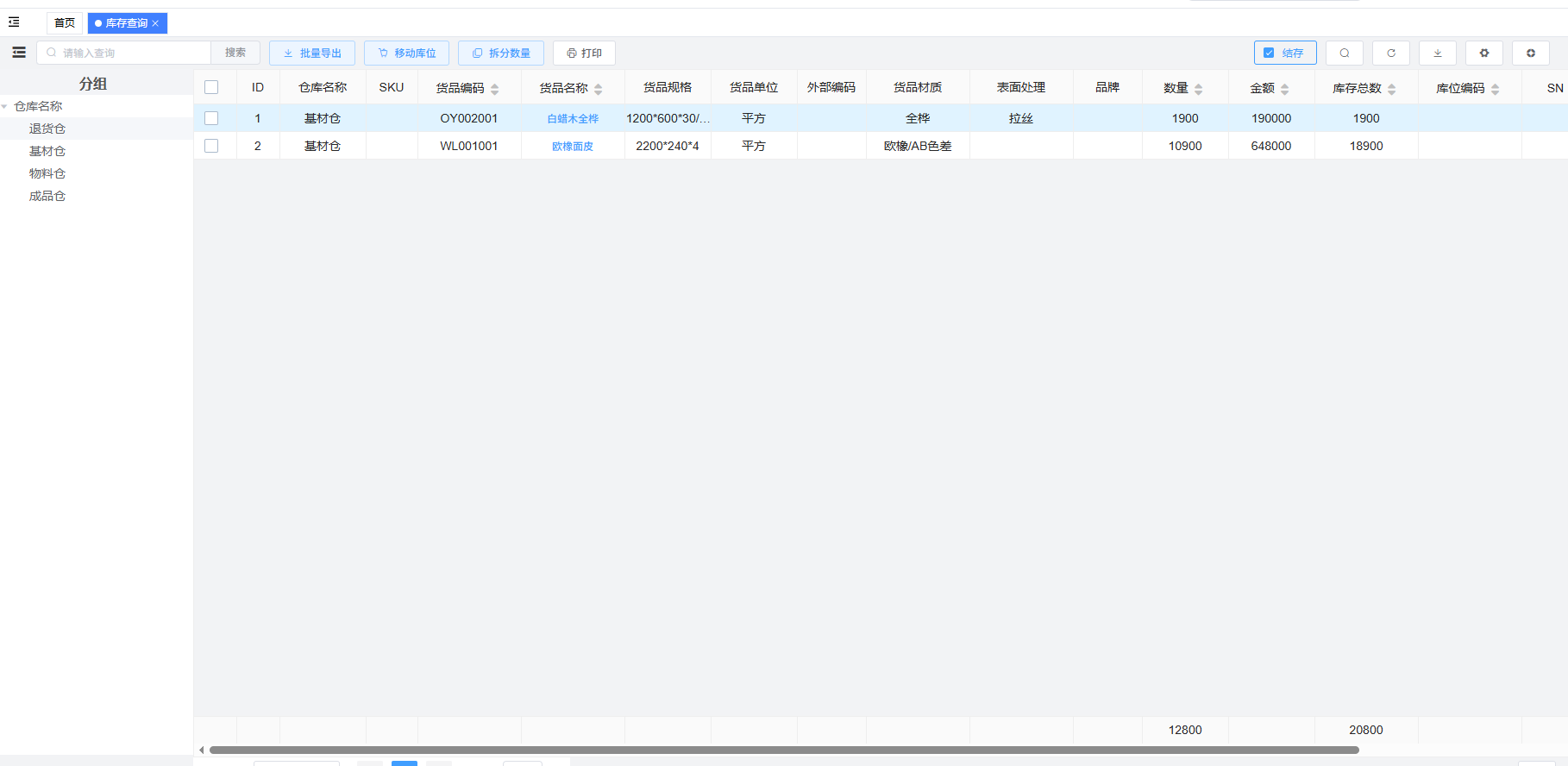Screen dimensions: 1568x766
Task: Select the checkbox for row 2
Action: click(211, 146)
